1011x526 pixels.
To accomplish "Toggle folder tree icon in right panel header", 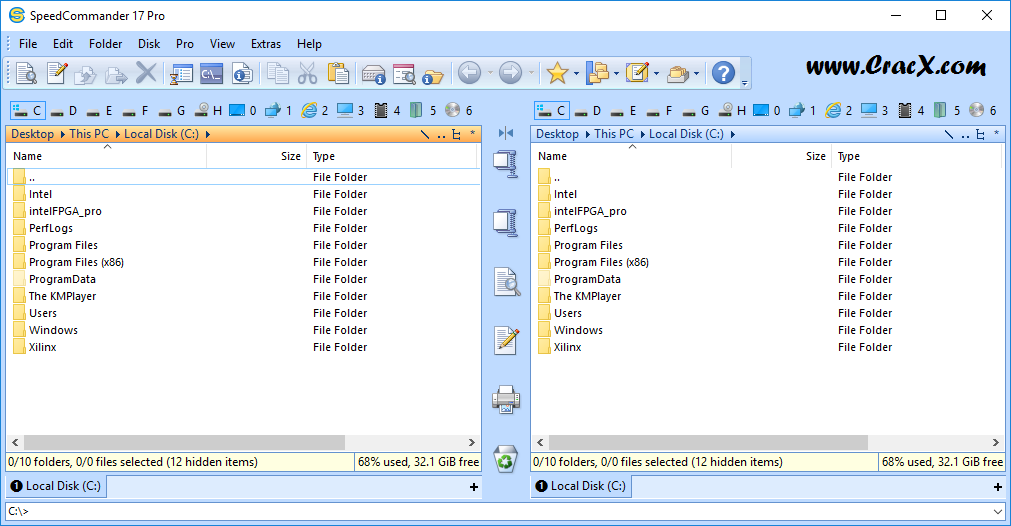I will [x=981, y=134].
